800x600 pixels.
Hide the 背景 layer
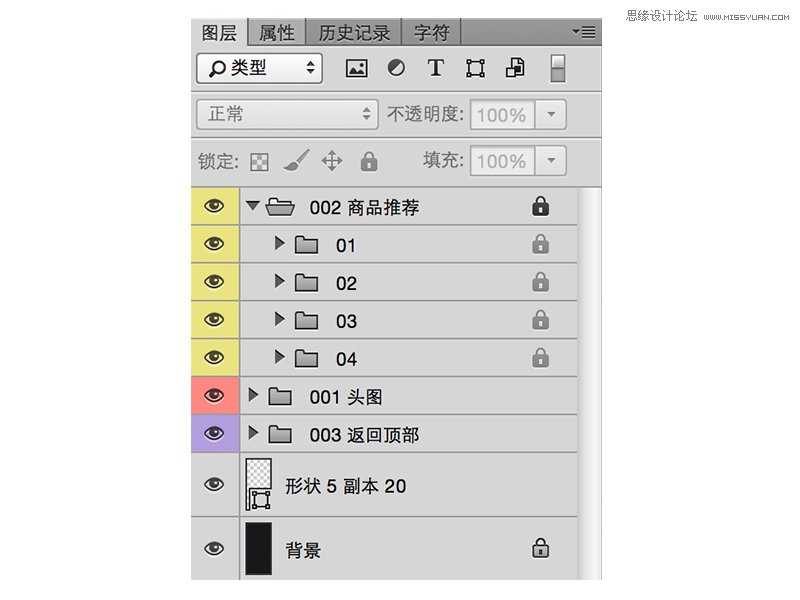214,548
